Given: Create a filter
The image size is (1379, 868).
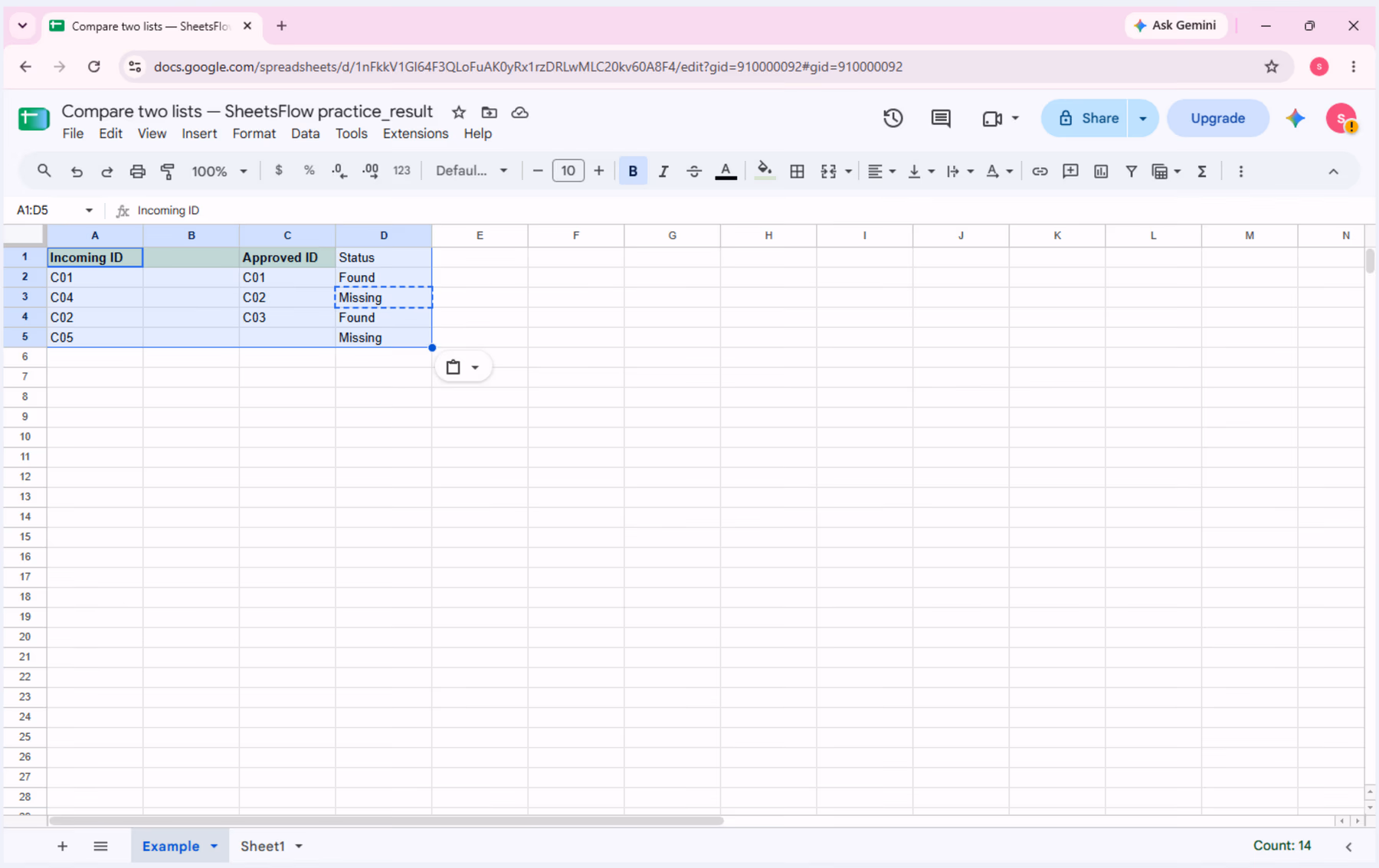Looking at the screenshot, I should click(1131, 172).
